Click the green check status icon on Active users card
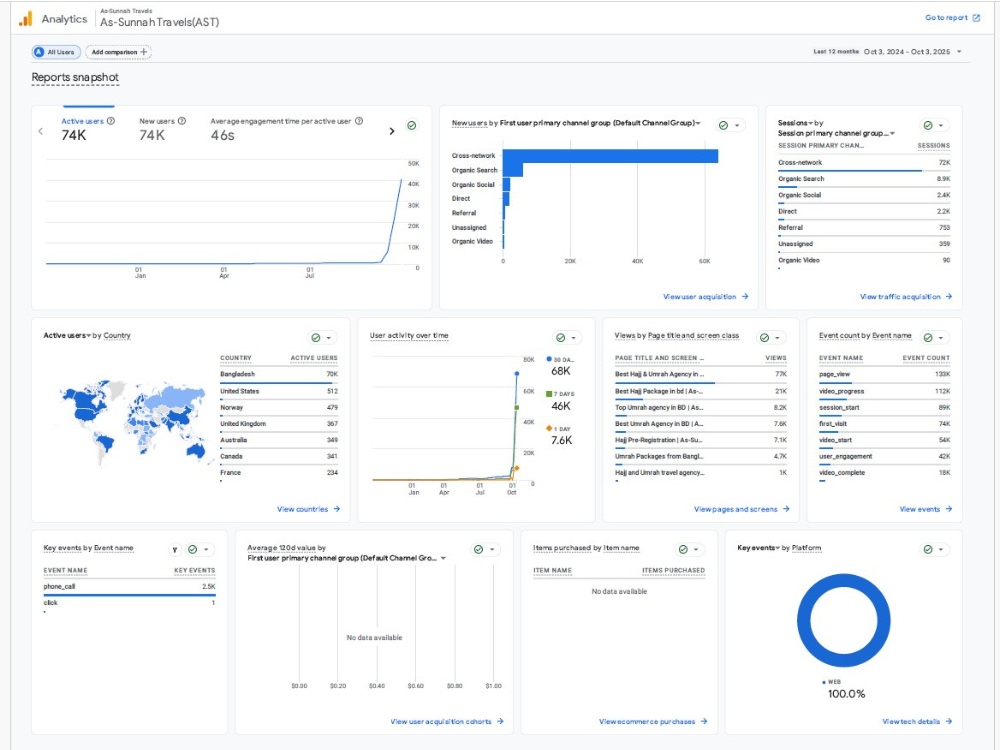Image resolution: width=1000 pixels, height=750 pixels. coord(412,126)
